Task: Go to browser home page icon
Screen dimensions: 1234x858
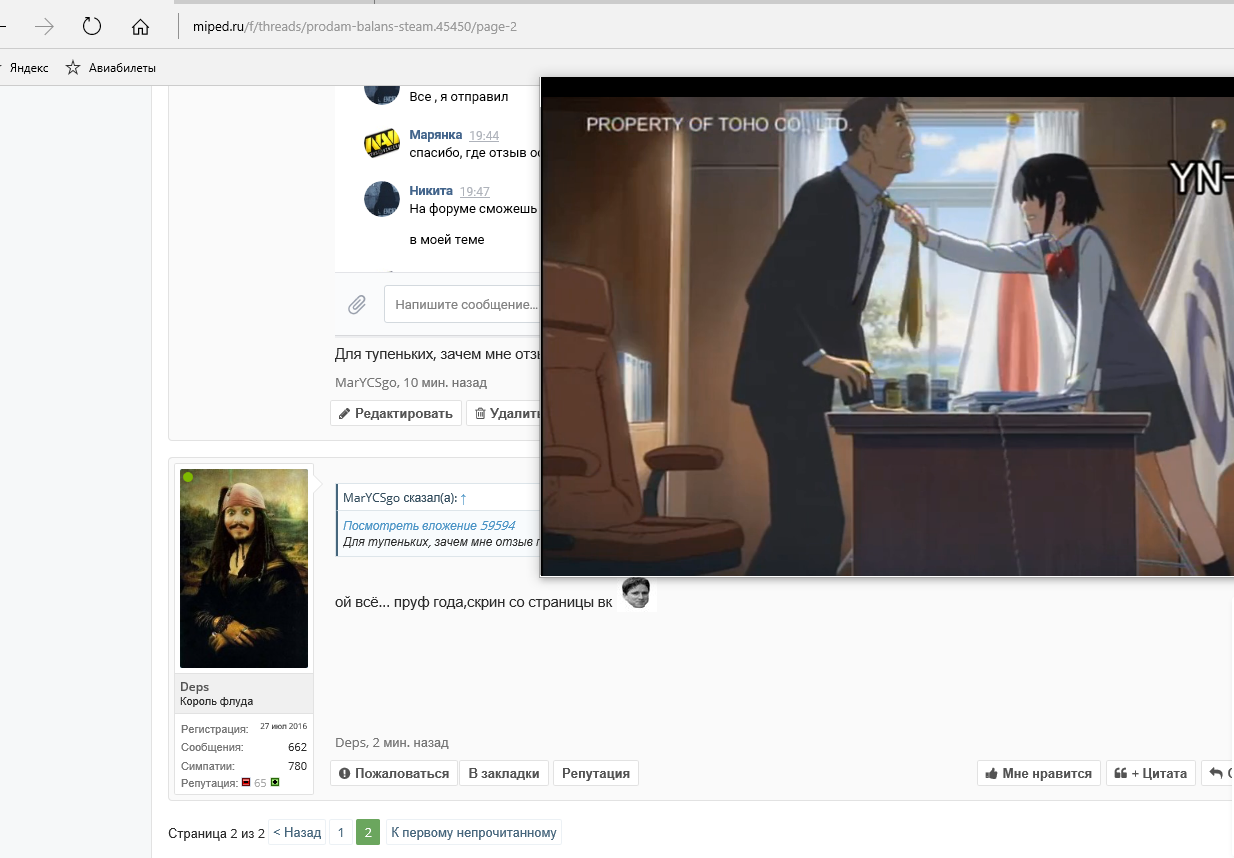Action: 140,27
